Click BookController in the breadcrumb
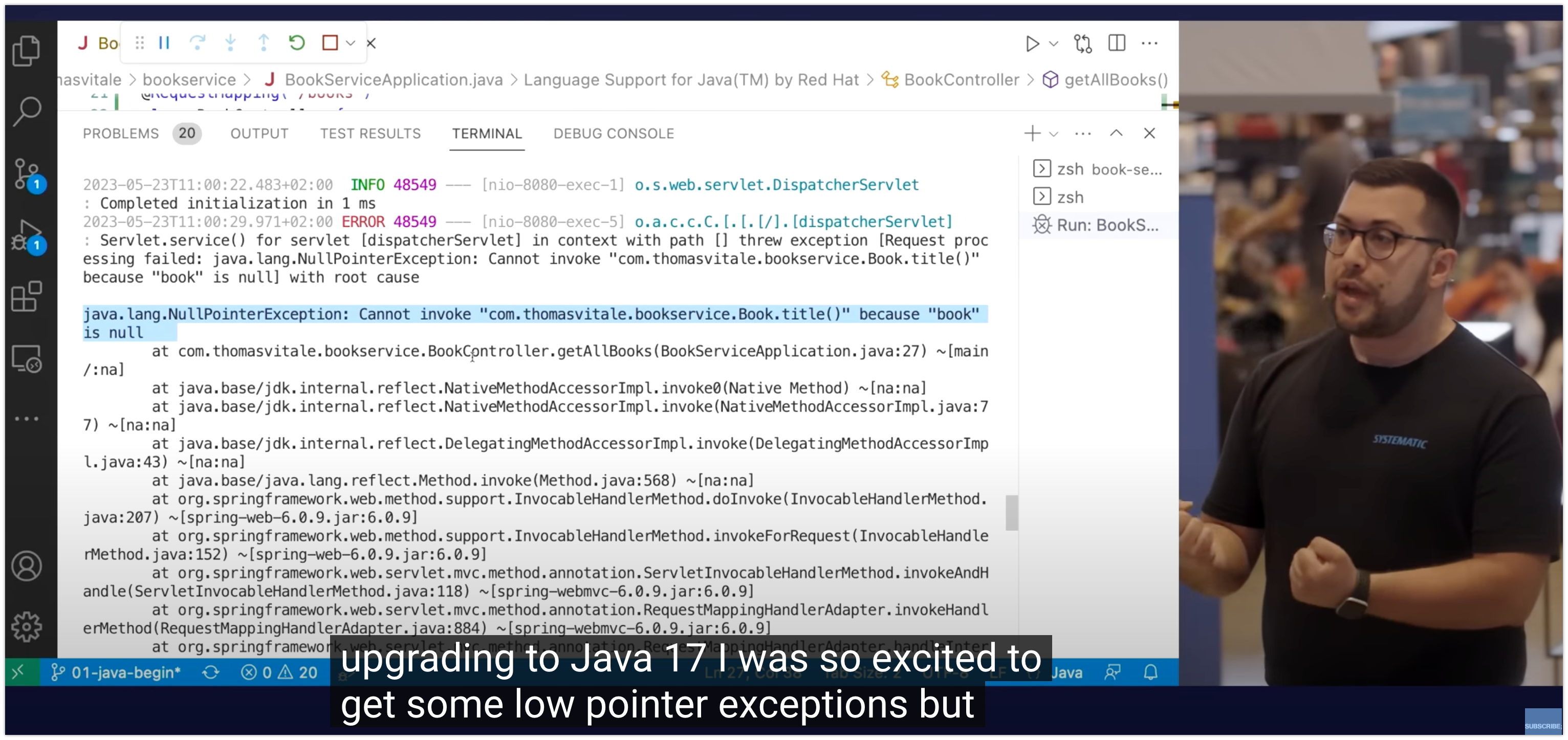The width and height of the screenshot is (1568, 740). pos(961,80)
